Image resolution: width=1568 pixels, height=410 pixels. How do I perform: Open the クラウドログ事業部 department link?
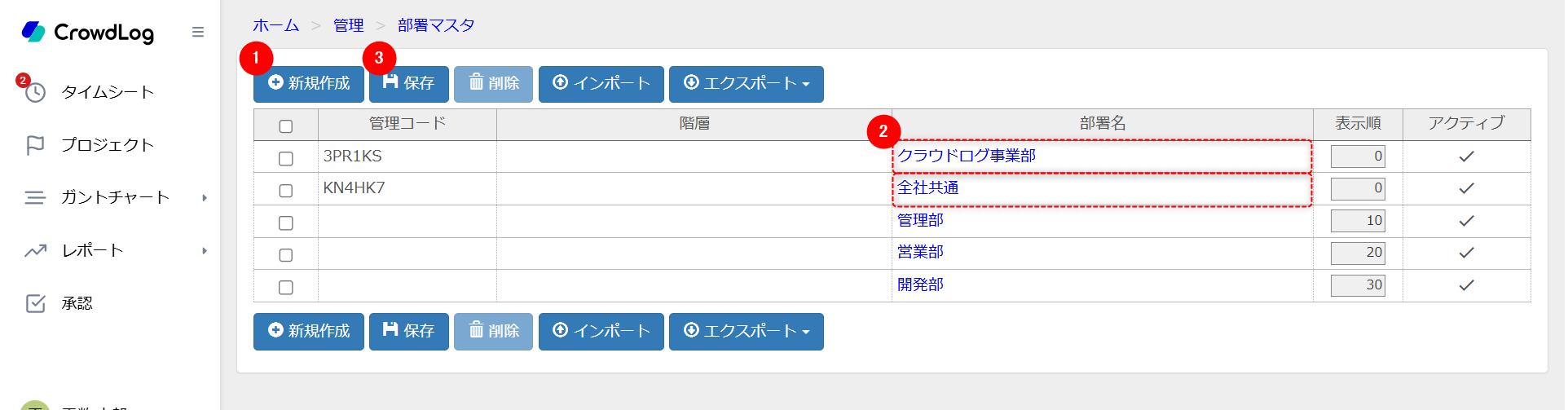[x=966, y=156]
